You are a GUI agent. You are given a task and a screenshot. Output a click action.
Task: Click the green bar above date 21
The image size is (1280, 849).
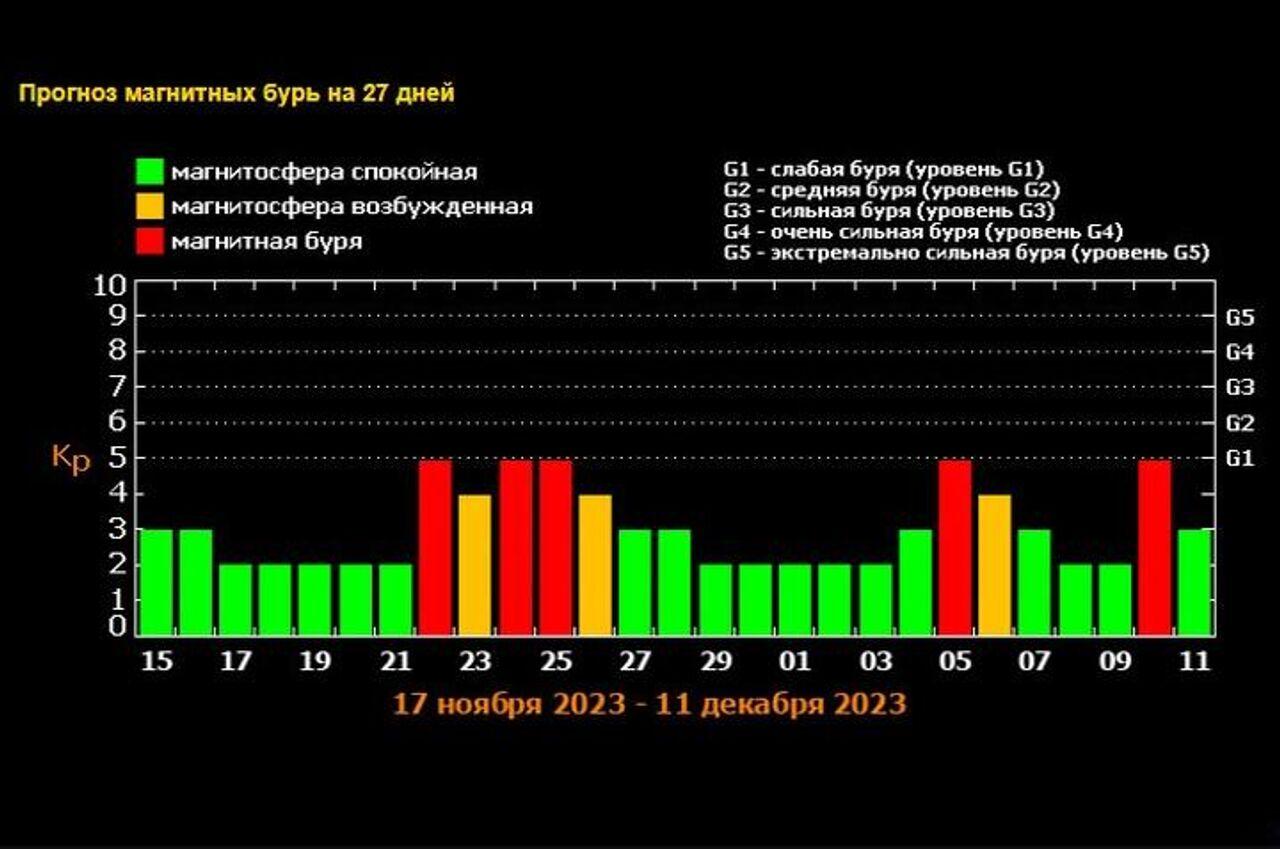[396, 600]
